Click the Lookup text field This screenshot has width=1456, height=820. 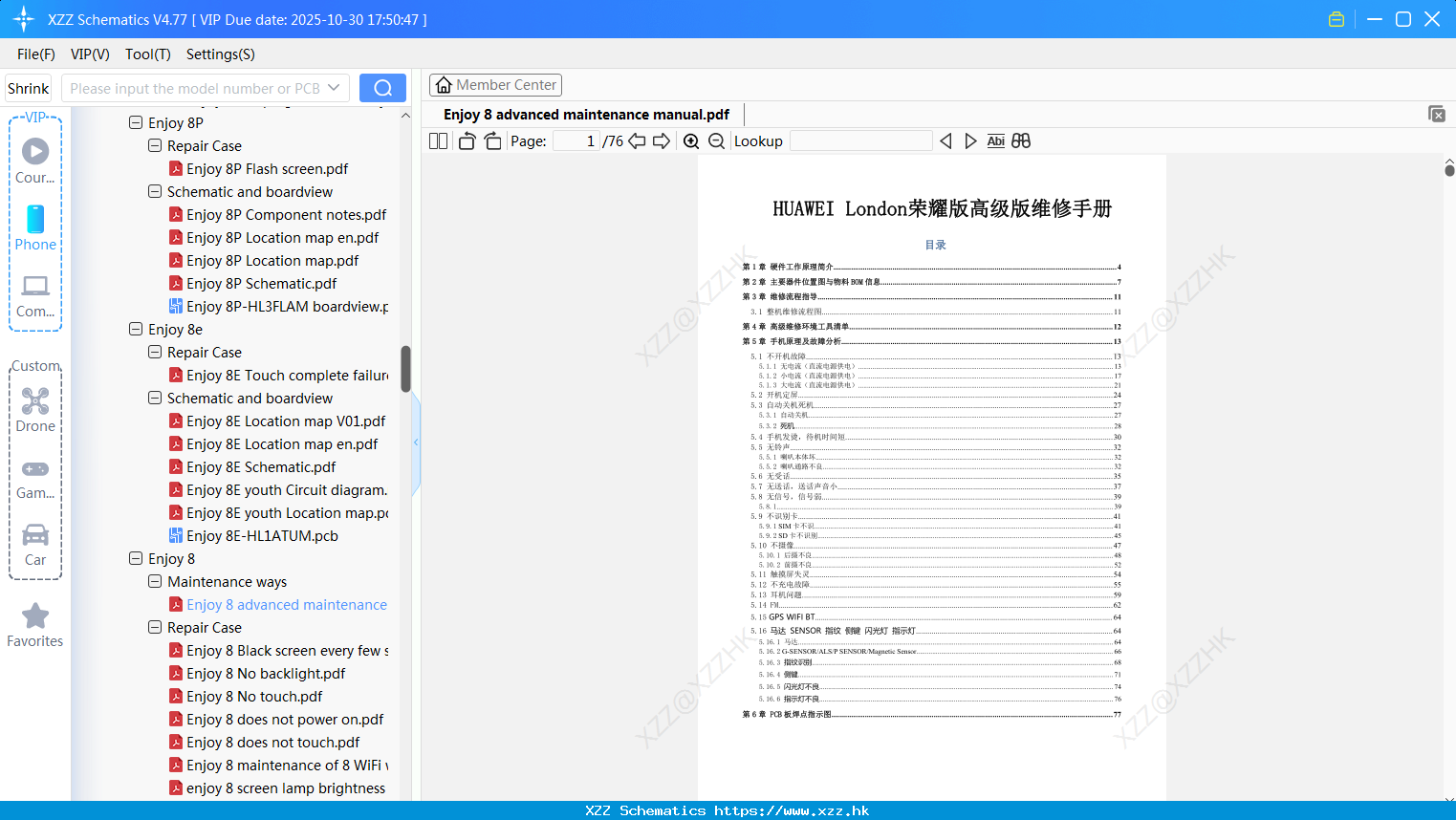(860, 141)
